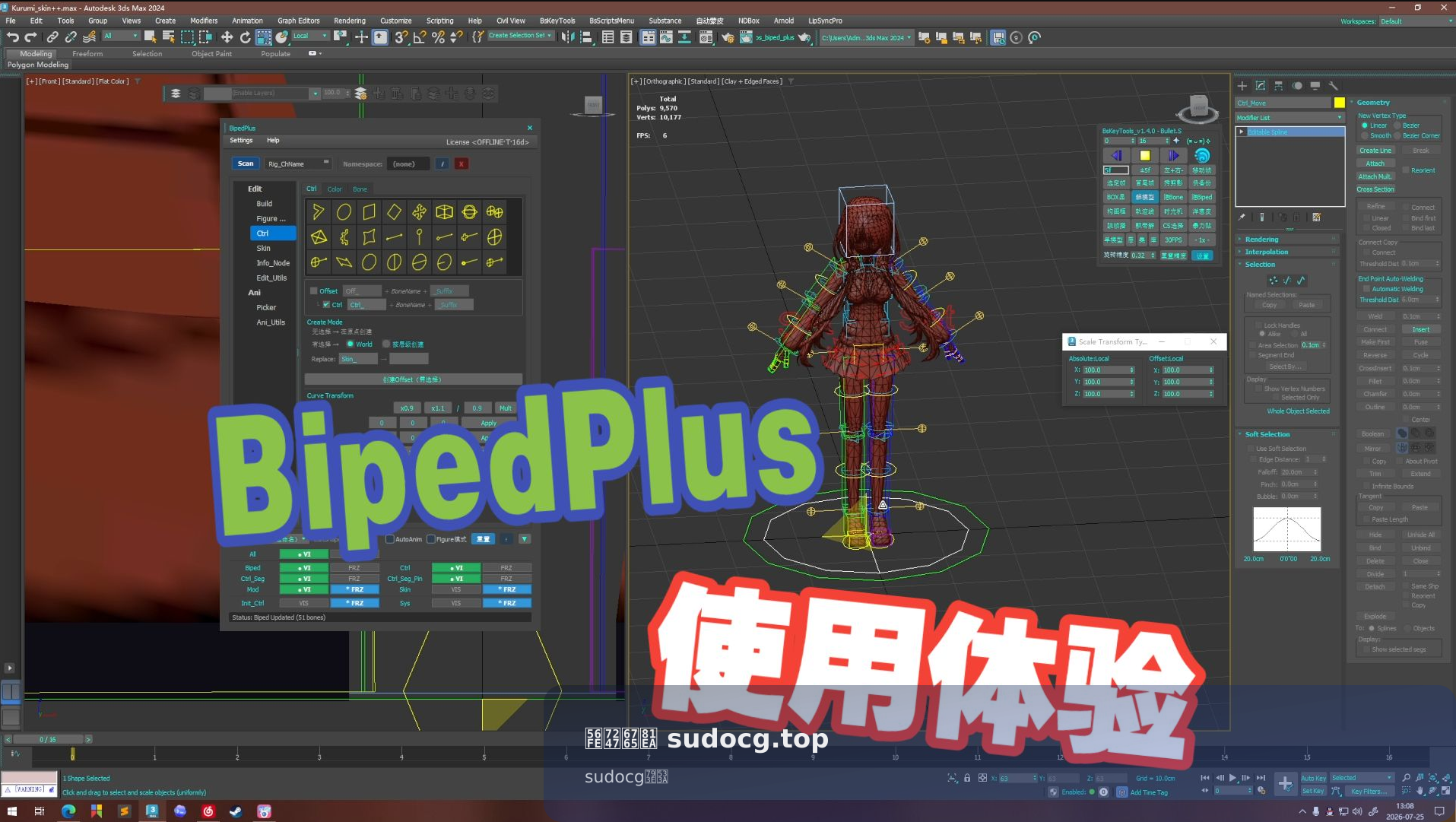
Task: Collapse the Selection rollout
Action: pyautogui.click(x=1260, y=264)
